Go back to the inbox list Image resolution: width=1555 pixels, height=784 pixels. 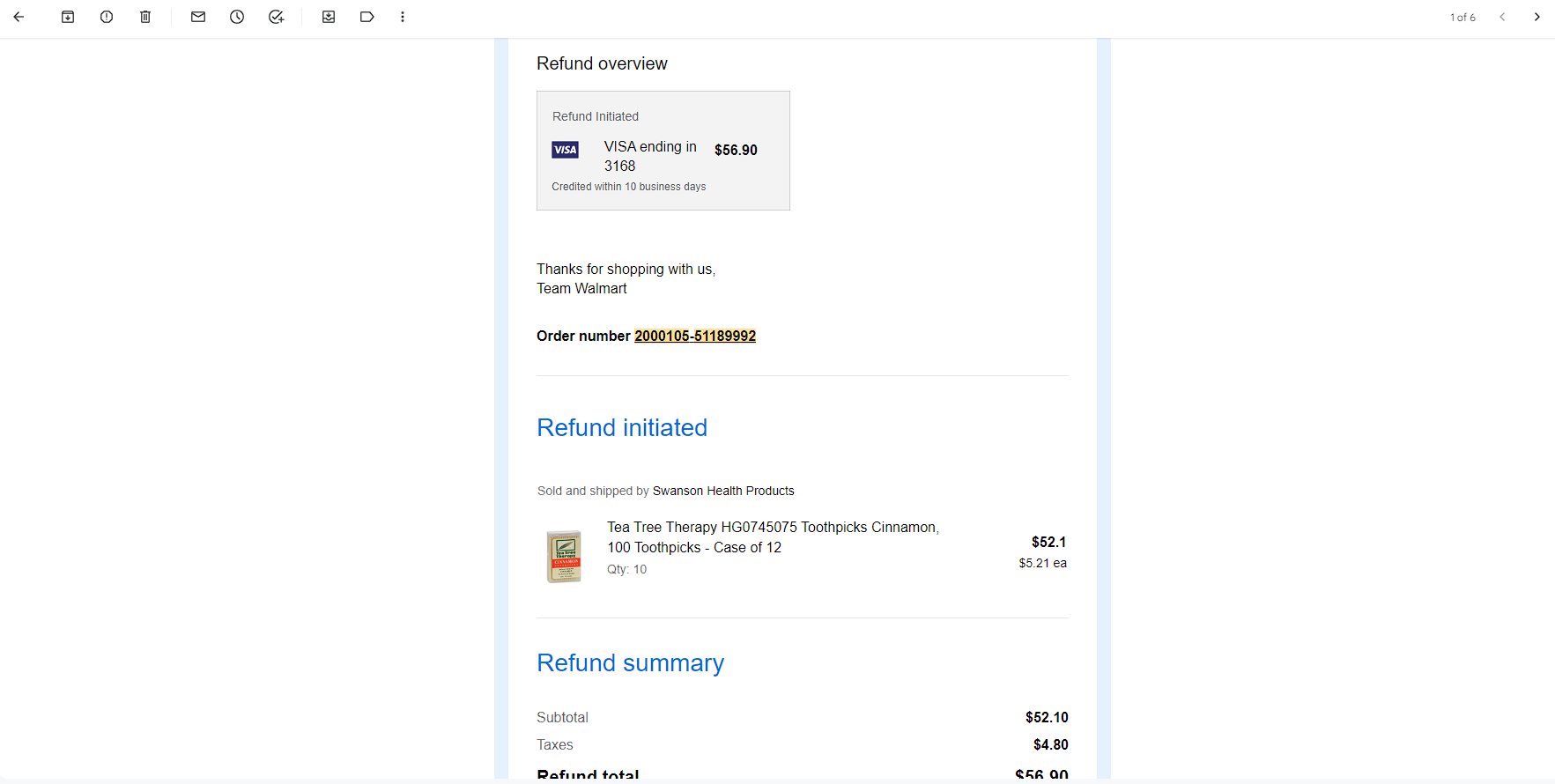click(19, 17)
